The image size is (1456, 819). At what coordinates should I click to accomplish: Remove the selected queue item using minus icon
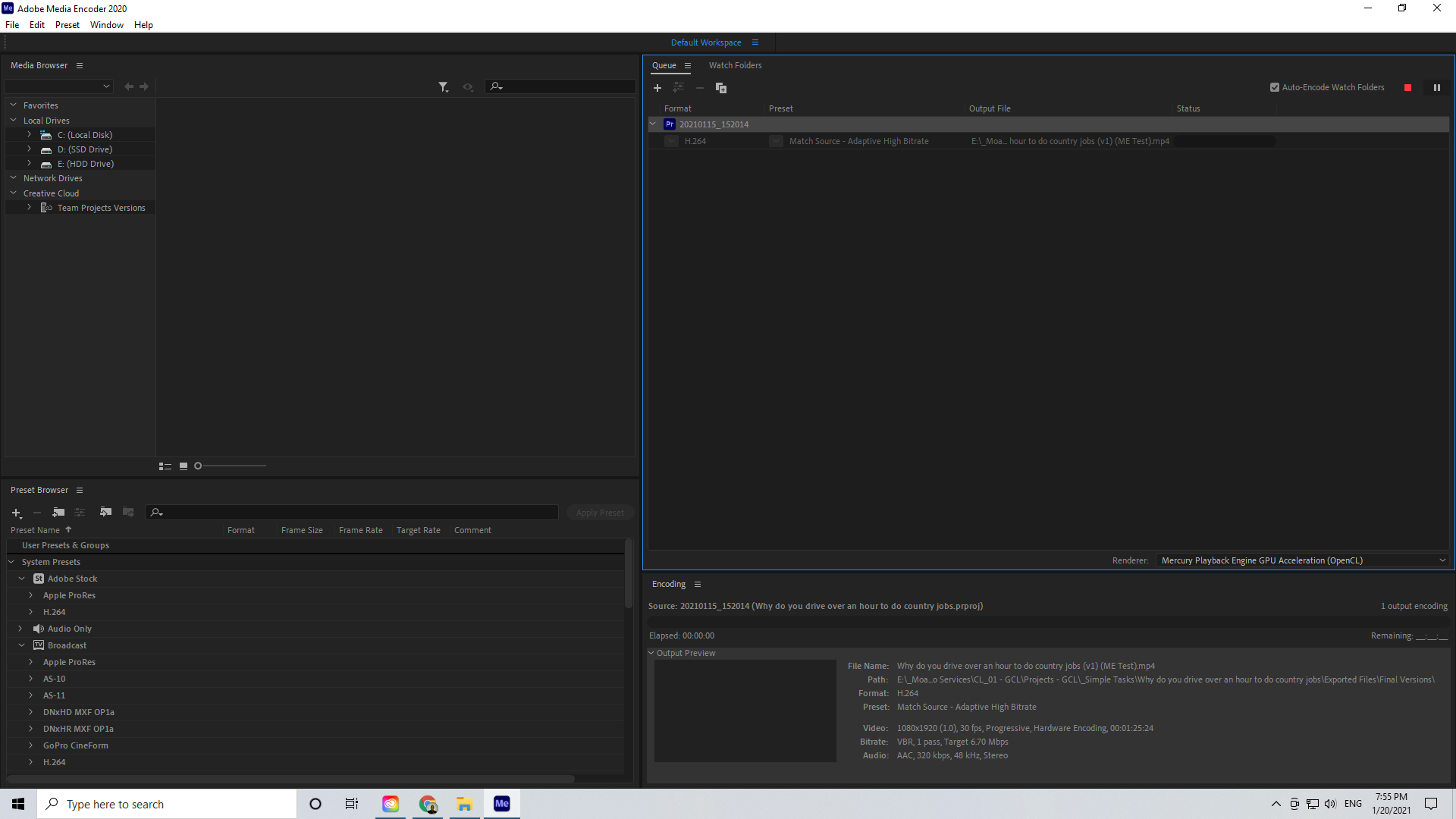pos(700,88)
